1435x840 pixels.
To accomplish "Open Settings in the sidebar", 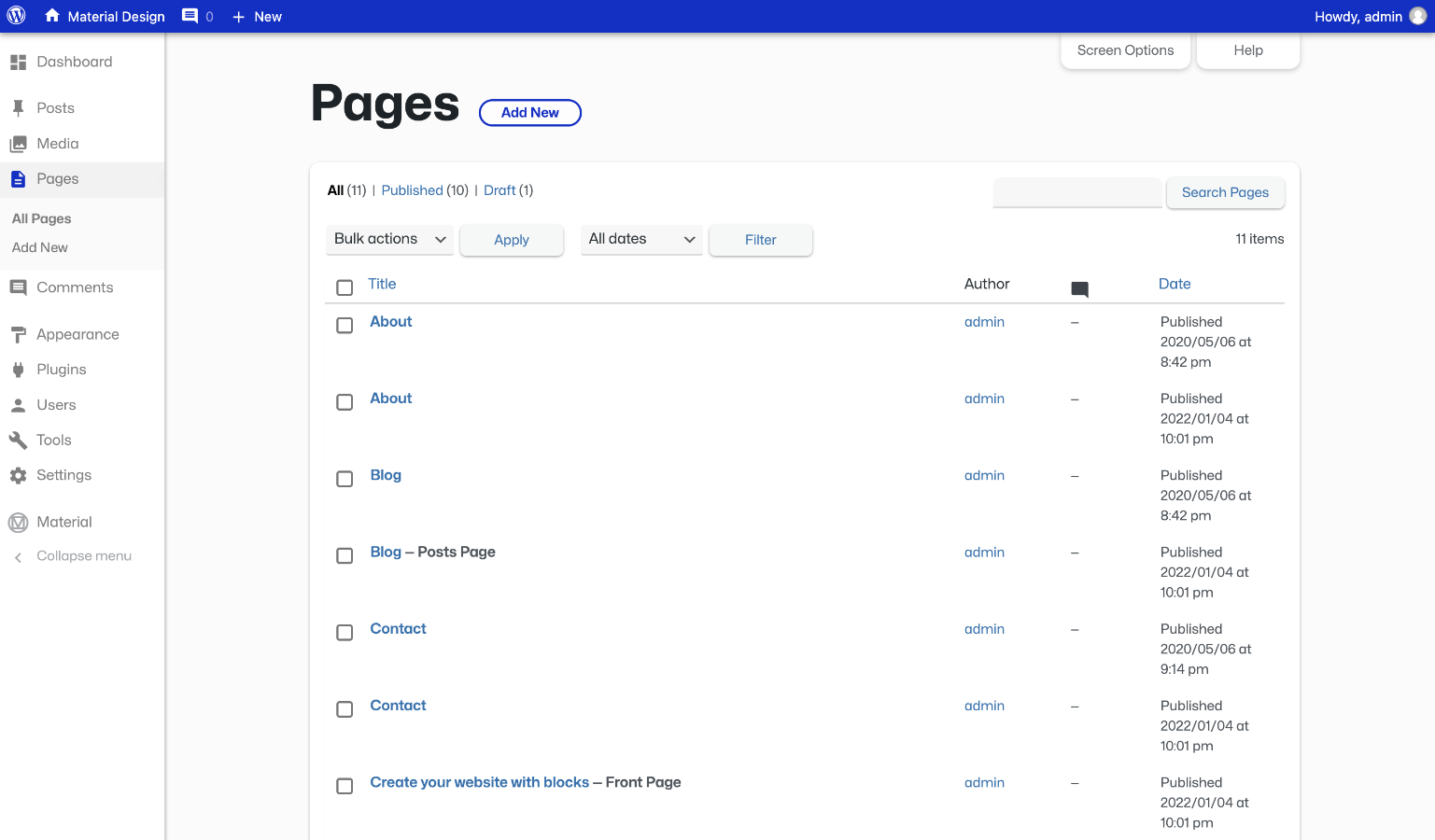I will [x=63, y=475].
